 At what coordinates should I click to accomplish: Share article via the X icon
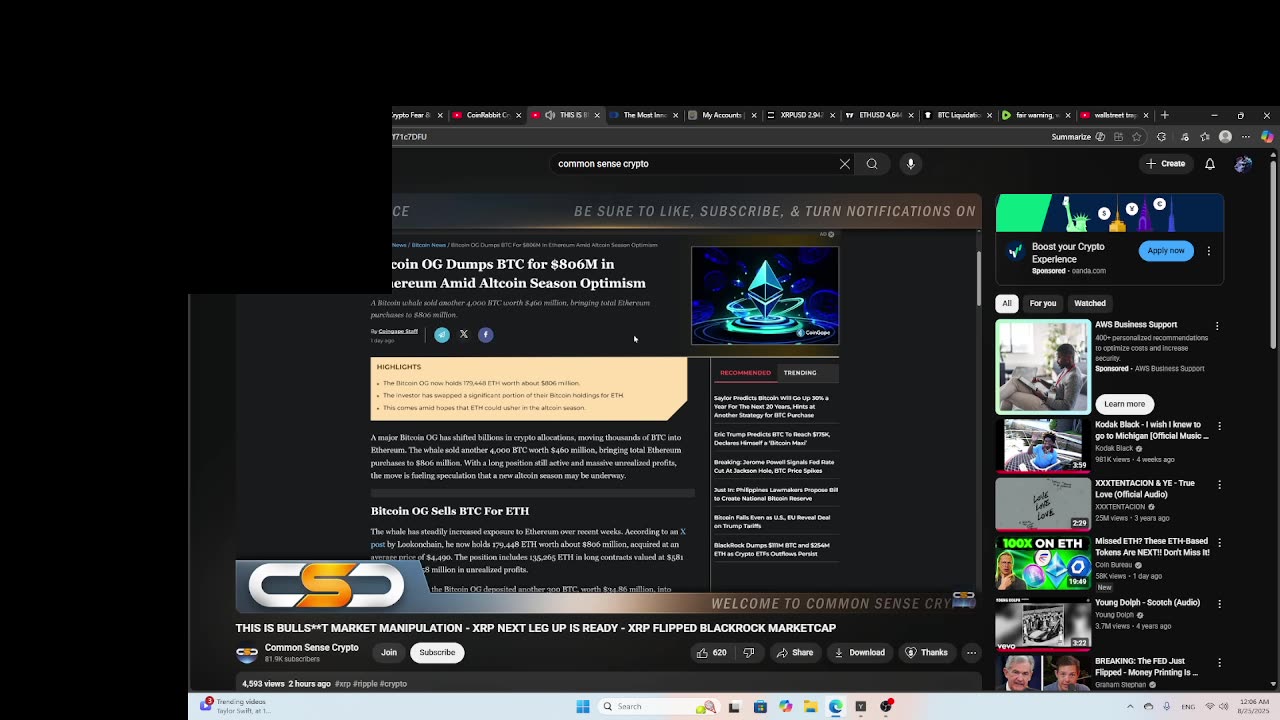click(x=464, y=334)
